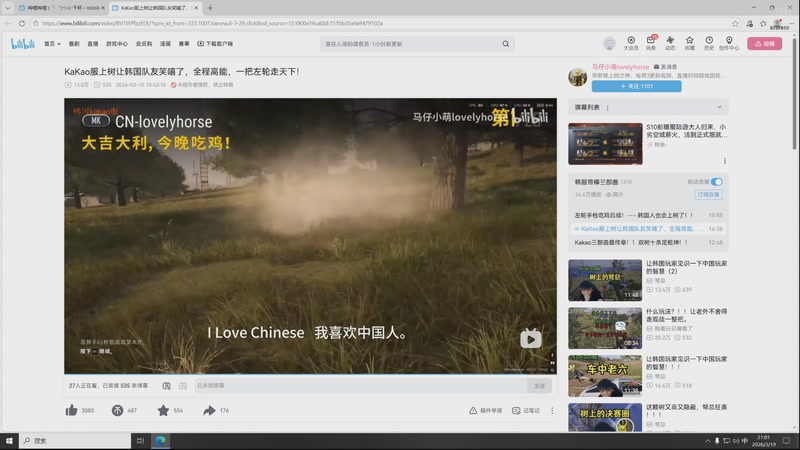Like the video with thumbs-up icon
The image size is (800, 450).
[71, 410]
